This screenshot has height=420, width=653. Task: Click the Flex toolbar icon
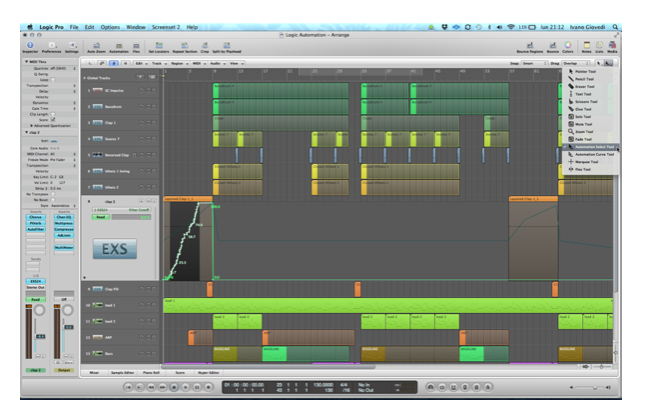pyautogui.click(x=136, y=47)
